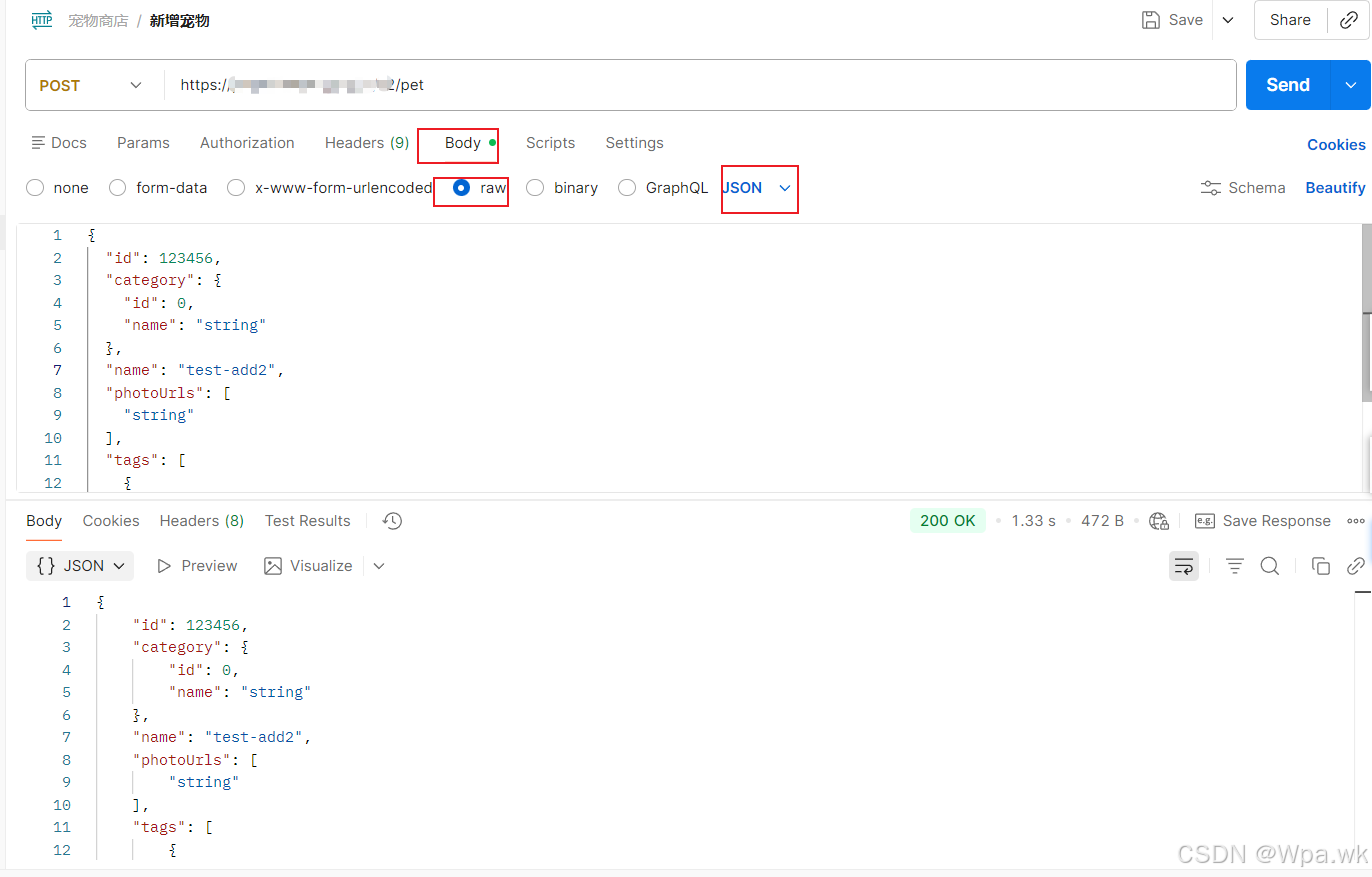This screenshot has width=1372, height=877.
Task: Expand the Send button options arrow
Action: tap(1351, 85)
